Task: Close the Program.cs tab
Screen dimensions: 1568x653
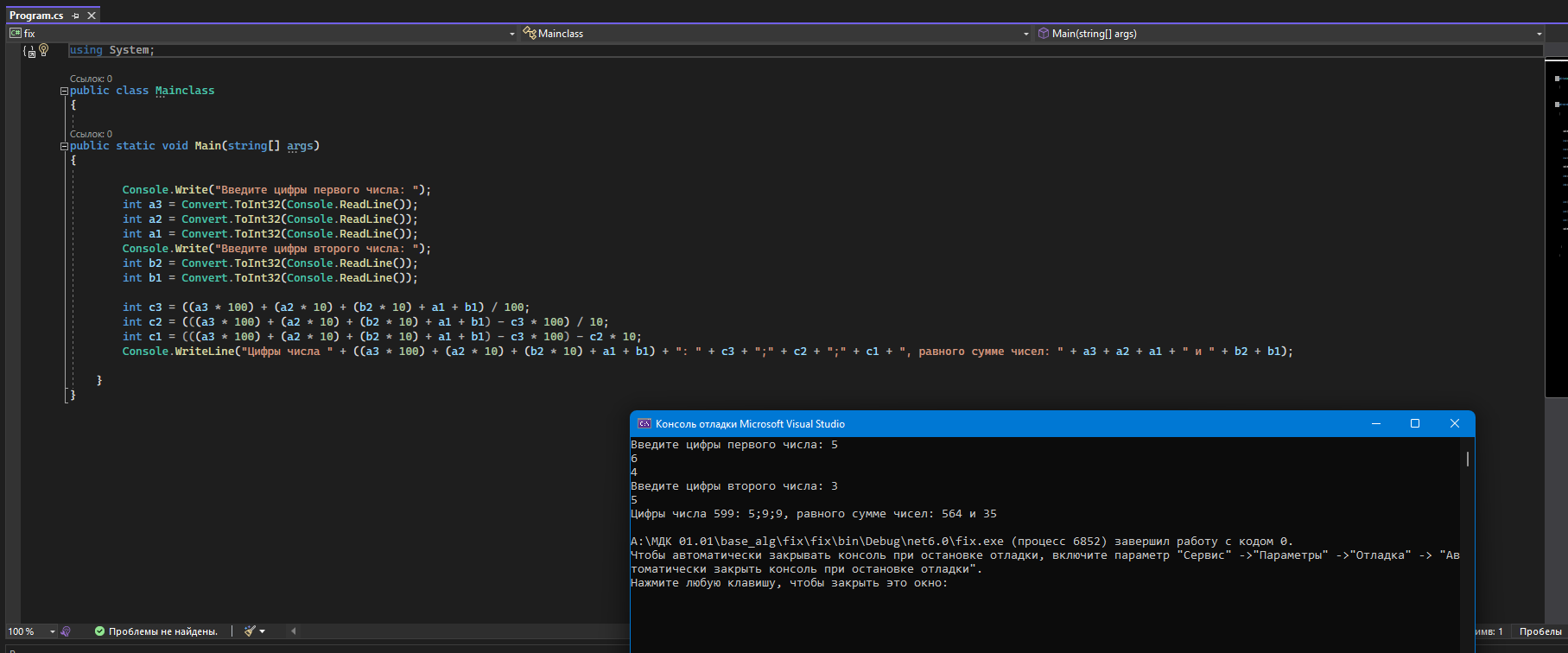Action: pyautogui.click(x=92, y=16)
